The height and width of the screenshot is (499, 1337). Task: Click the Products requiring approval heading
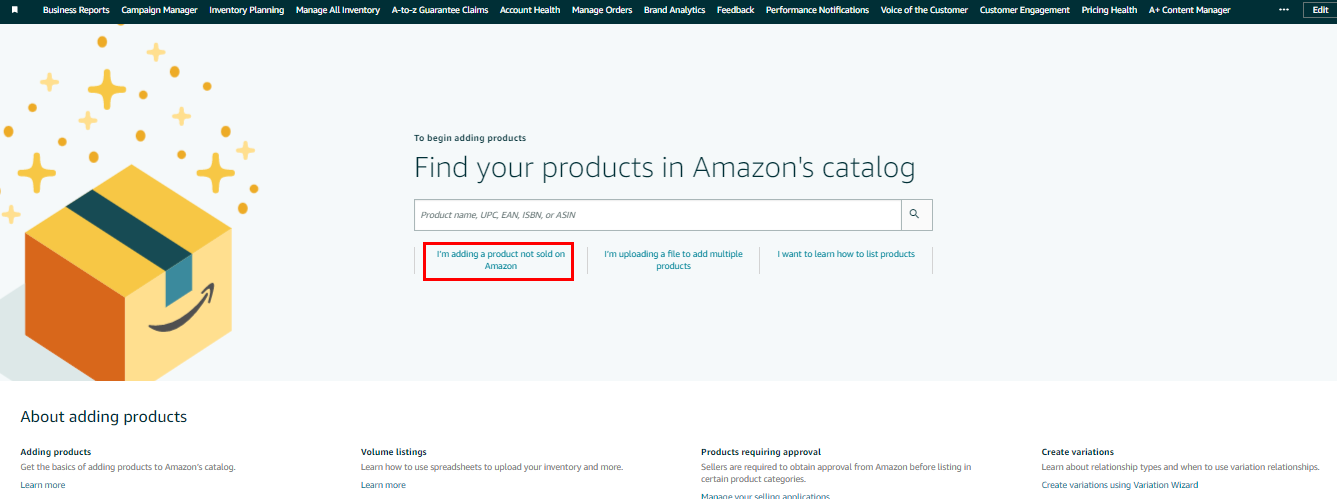coord(761,452)
